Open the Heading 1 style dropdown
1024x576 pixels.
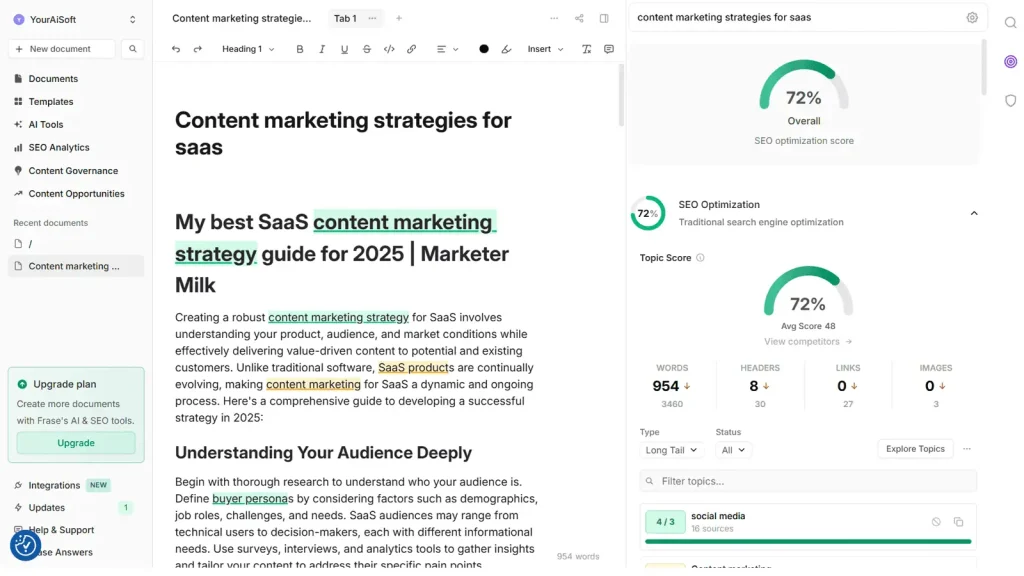point(248,49)
